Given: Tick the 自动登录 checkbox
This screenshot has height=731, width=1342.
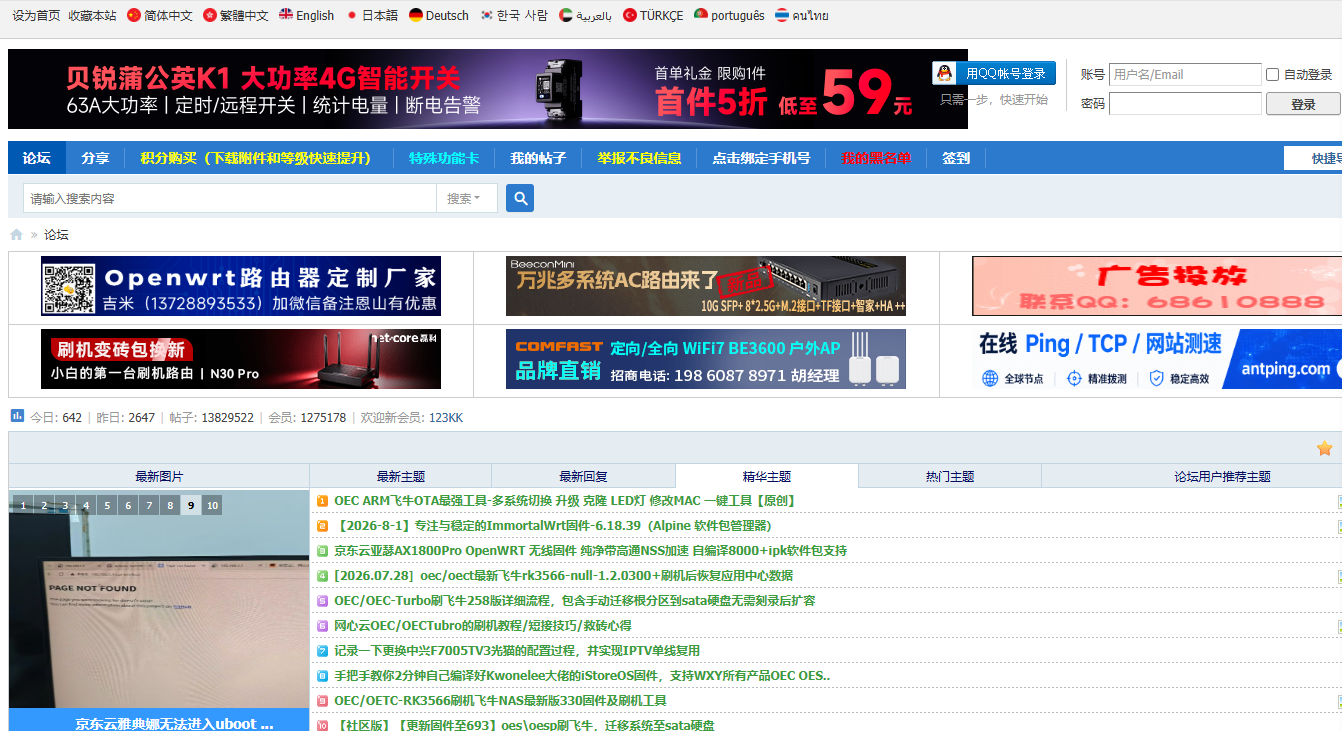Looking at the screenshot, I should click(x=1272, y=75).
